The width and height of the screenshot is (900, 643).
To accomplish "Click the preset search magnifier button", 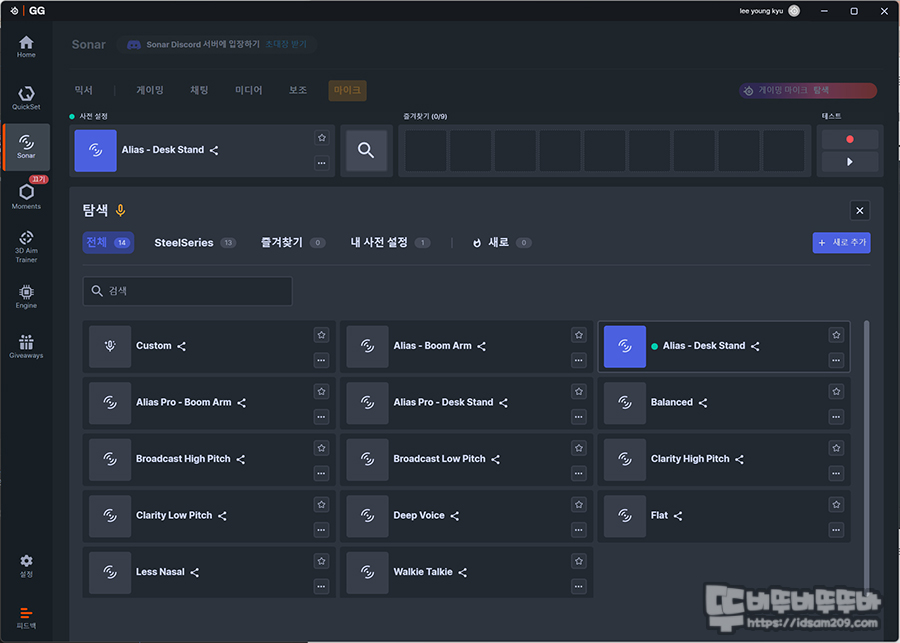I will click(366, 150).
